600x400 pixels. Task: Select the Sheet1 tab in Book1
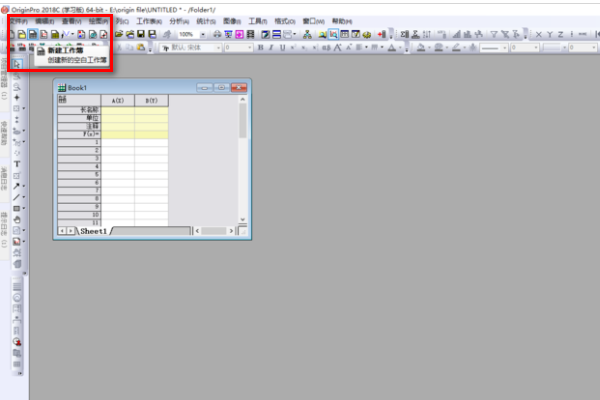click(x=93, y=231)
